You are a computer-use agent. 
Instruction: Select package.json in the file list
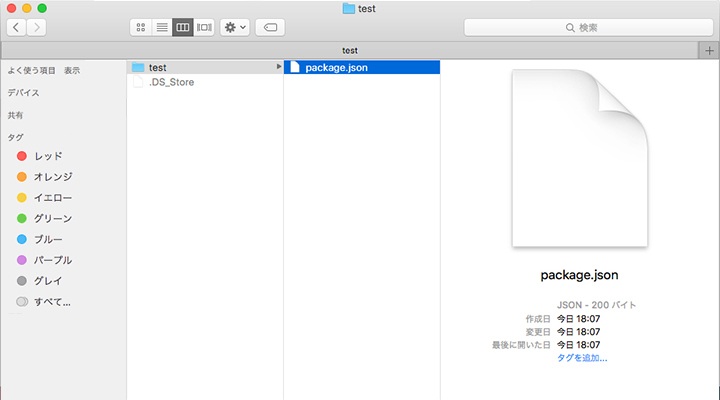click(333, 67)
